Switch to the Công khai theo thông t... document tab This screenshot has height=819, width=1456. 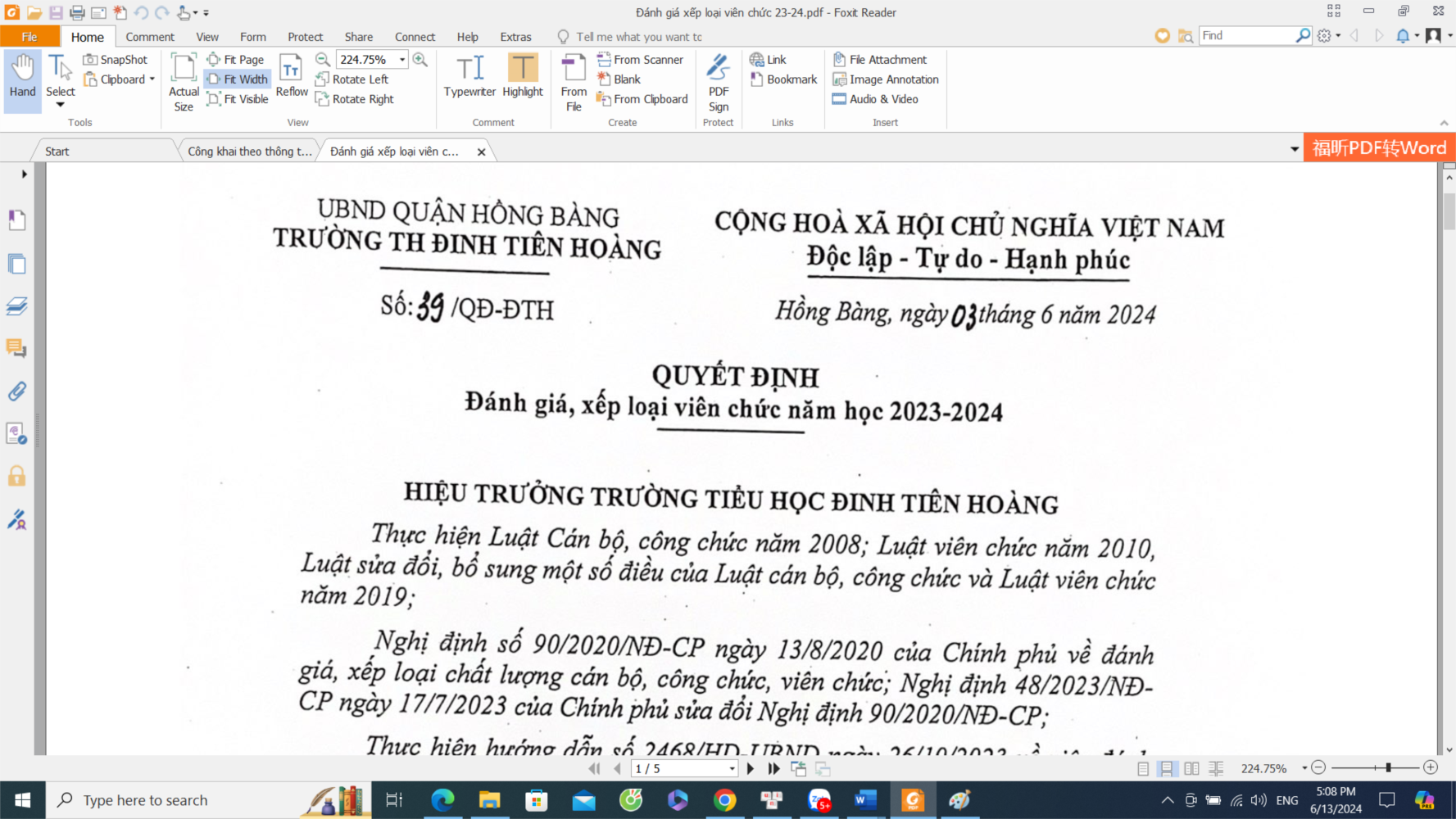[x=249, y=152]
